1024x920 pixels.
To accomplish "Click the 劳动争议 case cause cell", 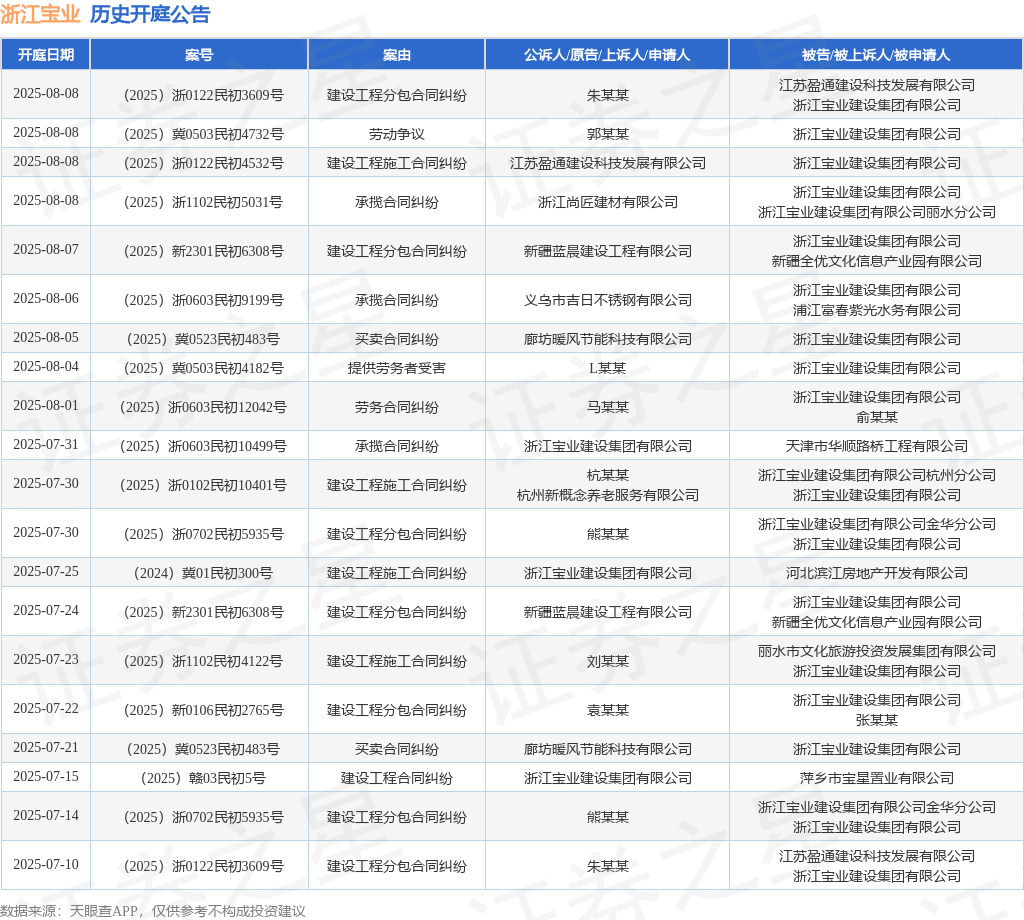I will click(x=396, y=134).
